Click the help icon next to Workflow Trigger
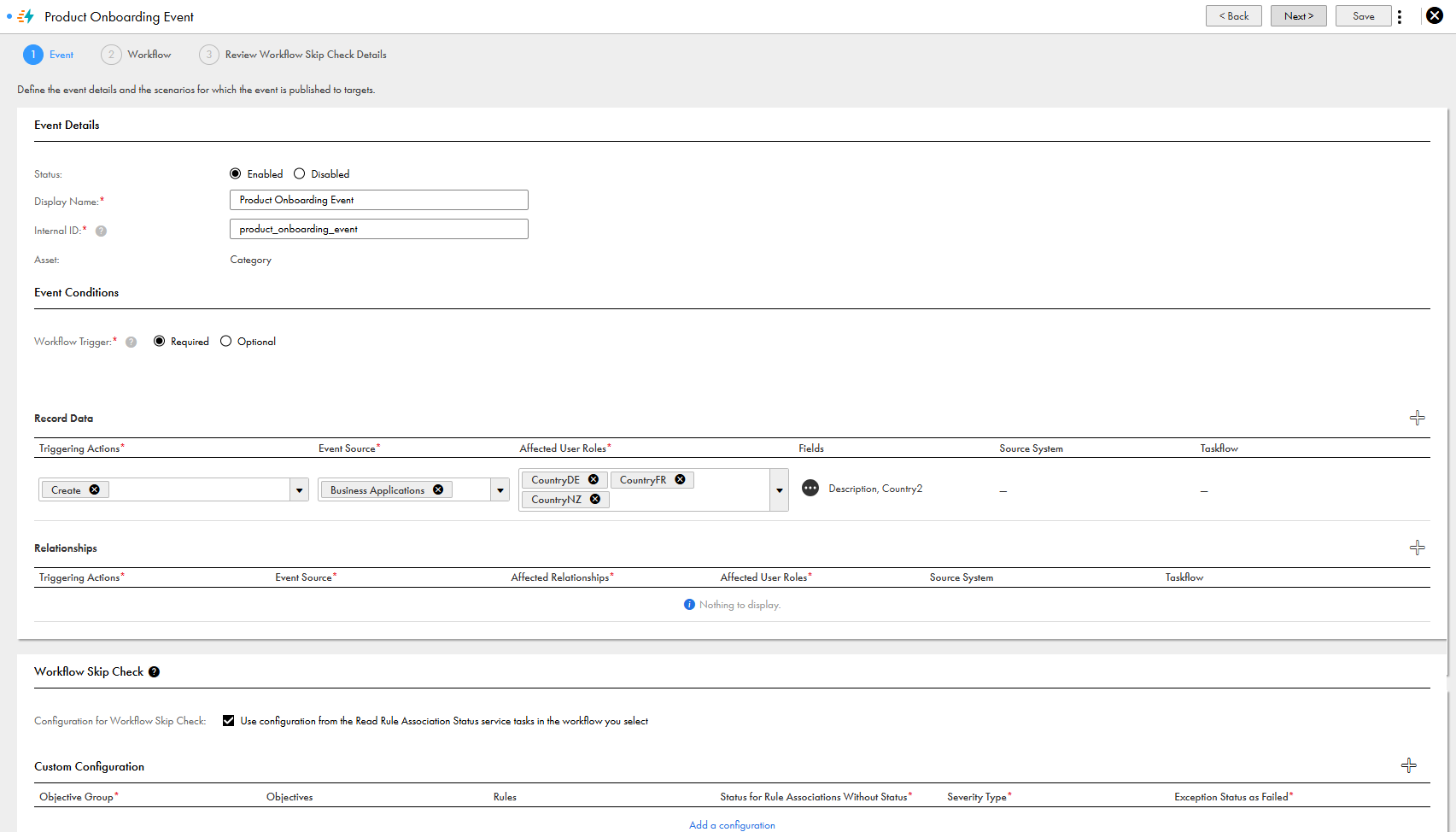Screen dimensions: 1456x832 coord(131,342)
